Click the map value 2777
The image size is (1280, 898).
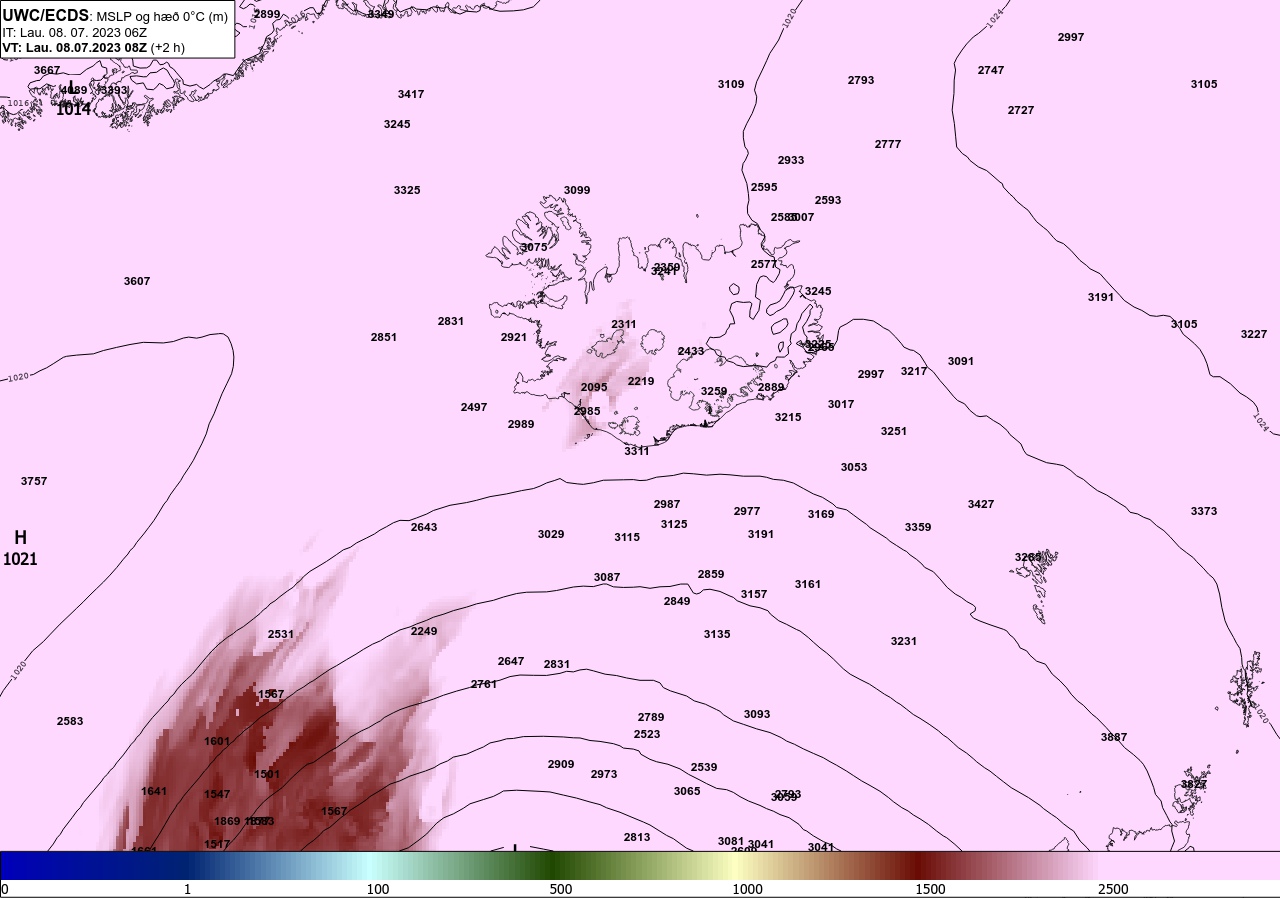point(888,144)
